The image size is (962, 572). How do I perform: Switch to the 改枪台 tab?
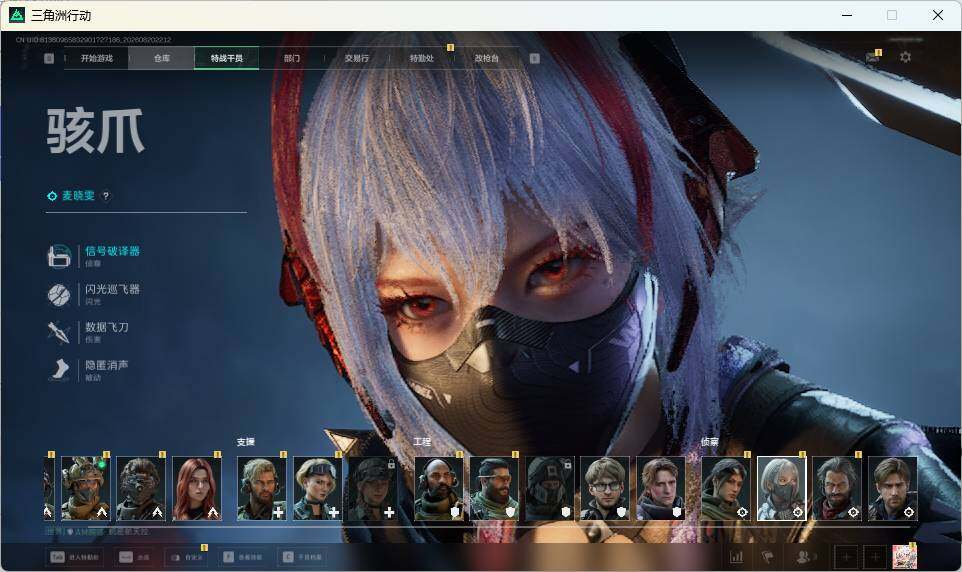[x=487, y=58]
